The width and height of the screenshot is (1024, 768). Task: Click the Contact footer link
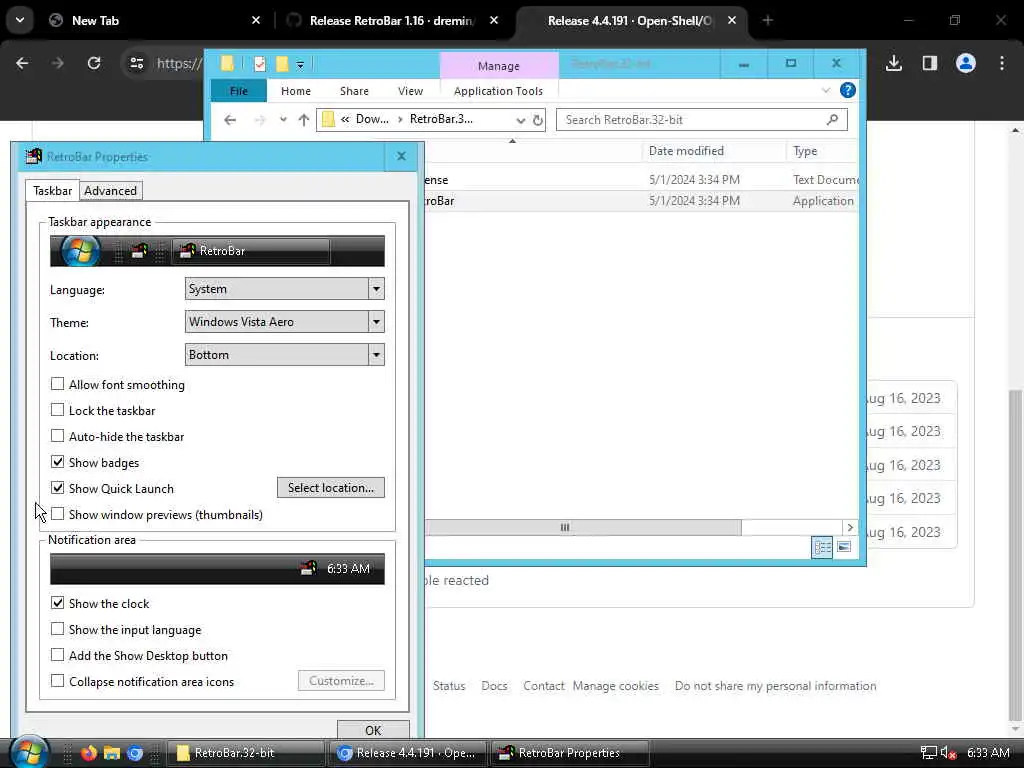click(543, 686)
